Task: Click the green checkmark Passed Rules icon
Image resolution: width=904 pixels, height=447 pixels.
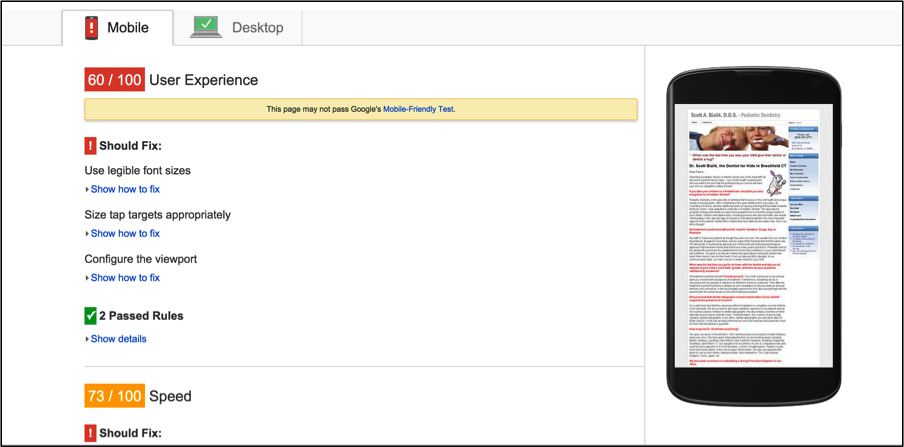Action: tap(91, 316)
